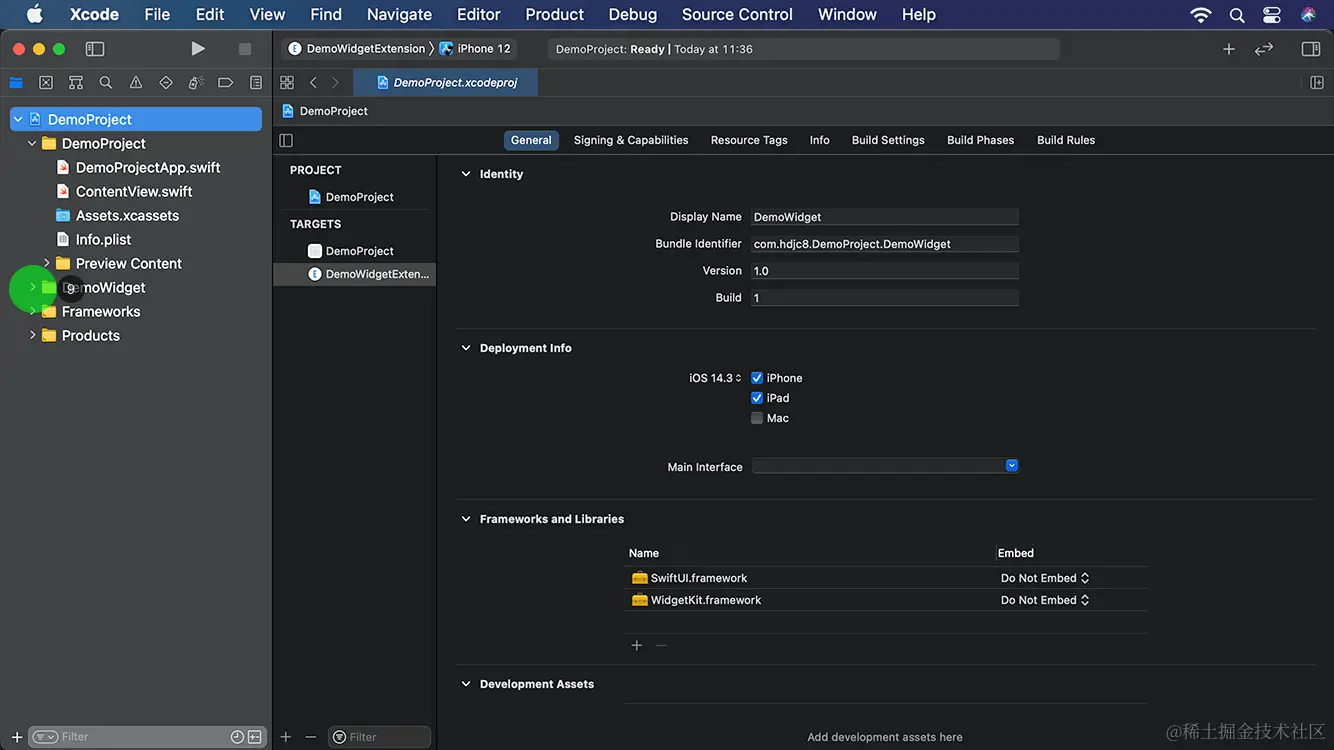Viewport: 1334px width, 750px height.
Task: Open the Source Control menu
Action: [x=737, y=15]
